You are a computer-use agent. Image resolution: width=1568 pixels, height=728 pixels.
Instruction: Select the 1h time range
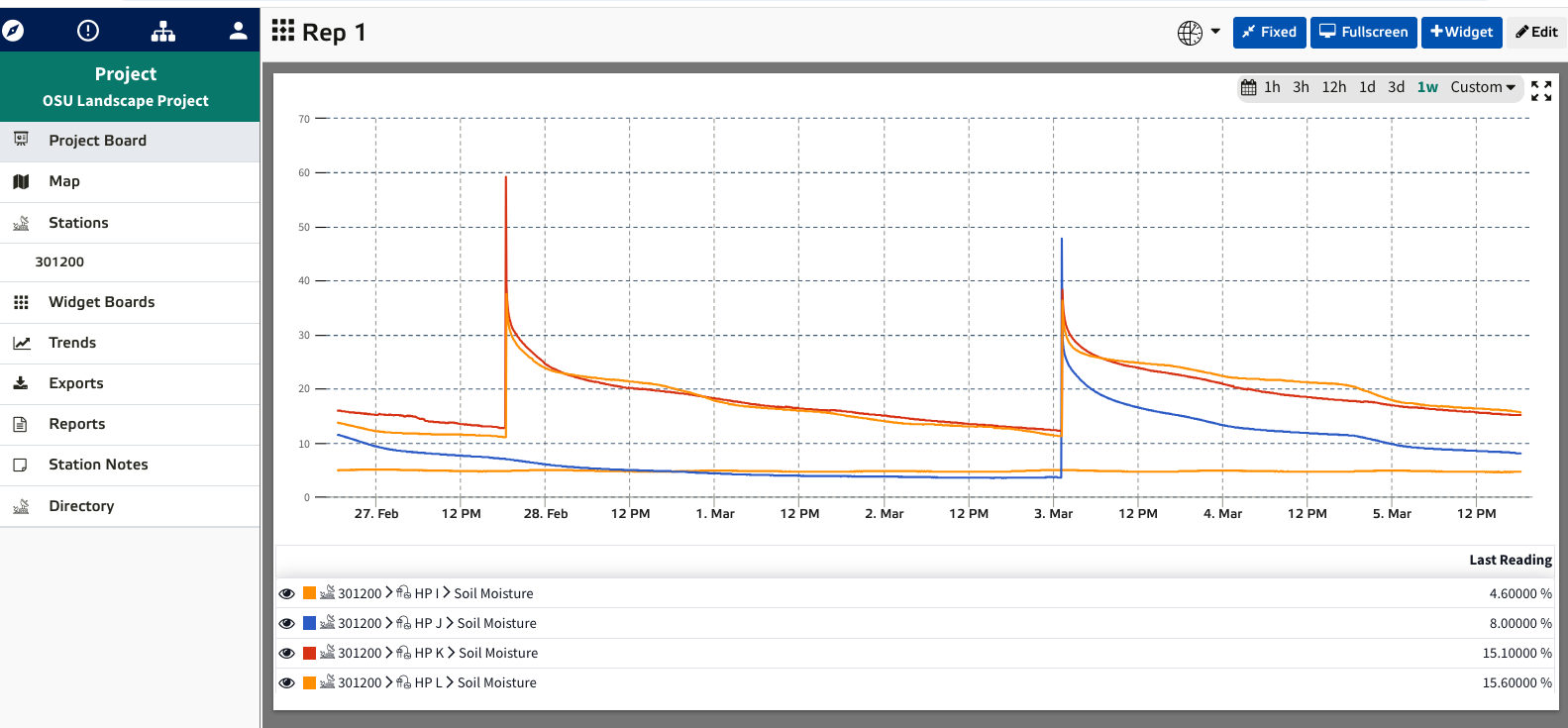click(1272, 87)
